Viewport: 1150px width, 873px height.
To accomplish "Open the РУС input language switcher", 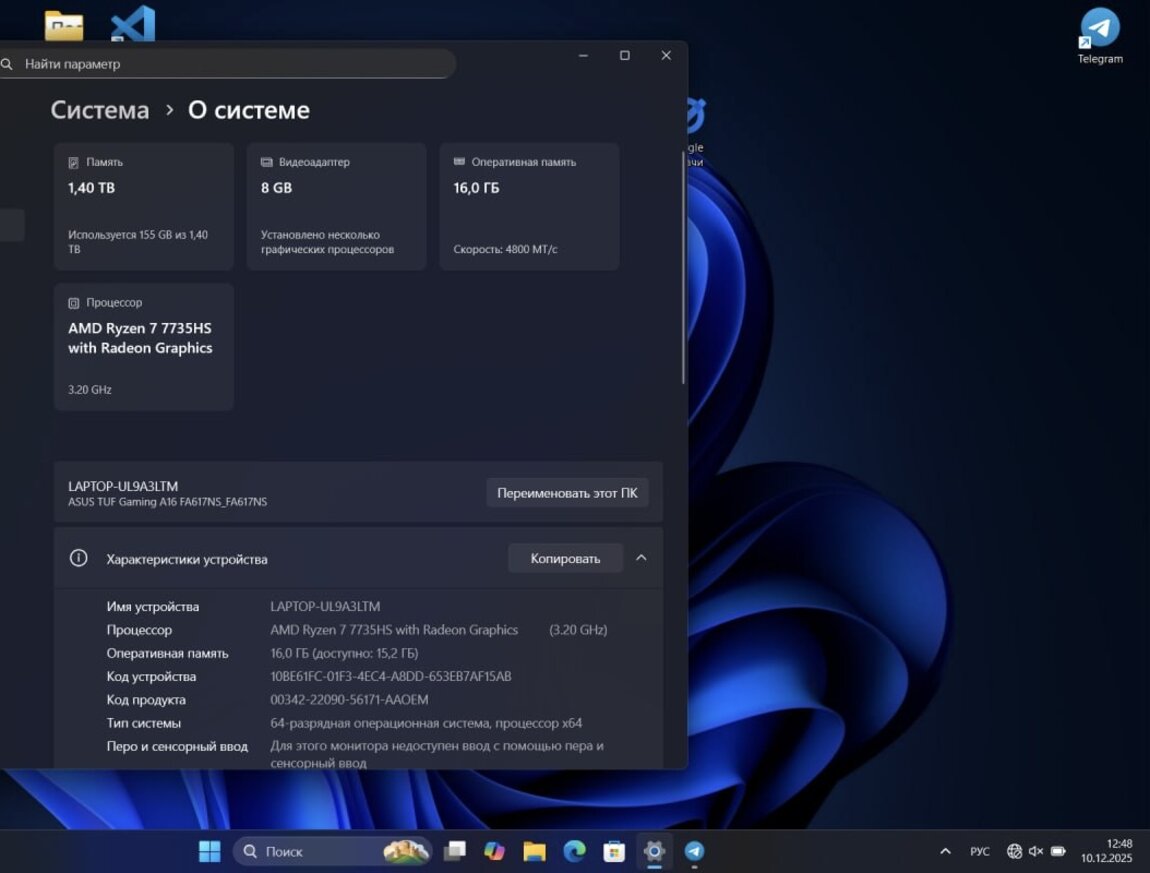I will 979,851.
